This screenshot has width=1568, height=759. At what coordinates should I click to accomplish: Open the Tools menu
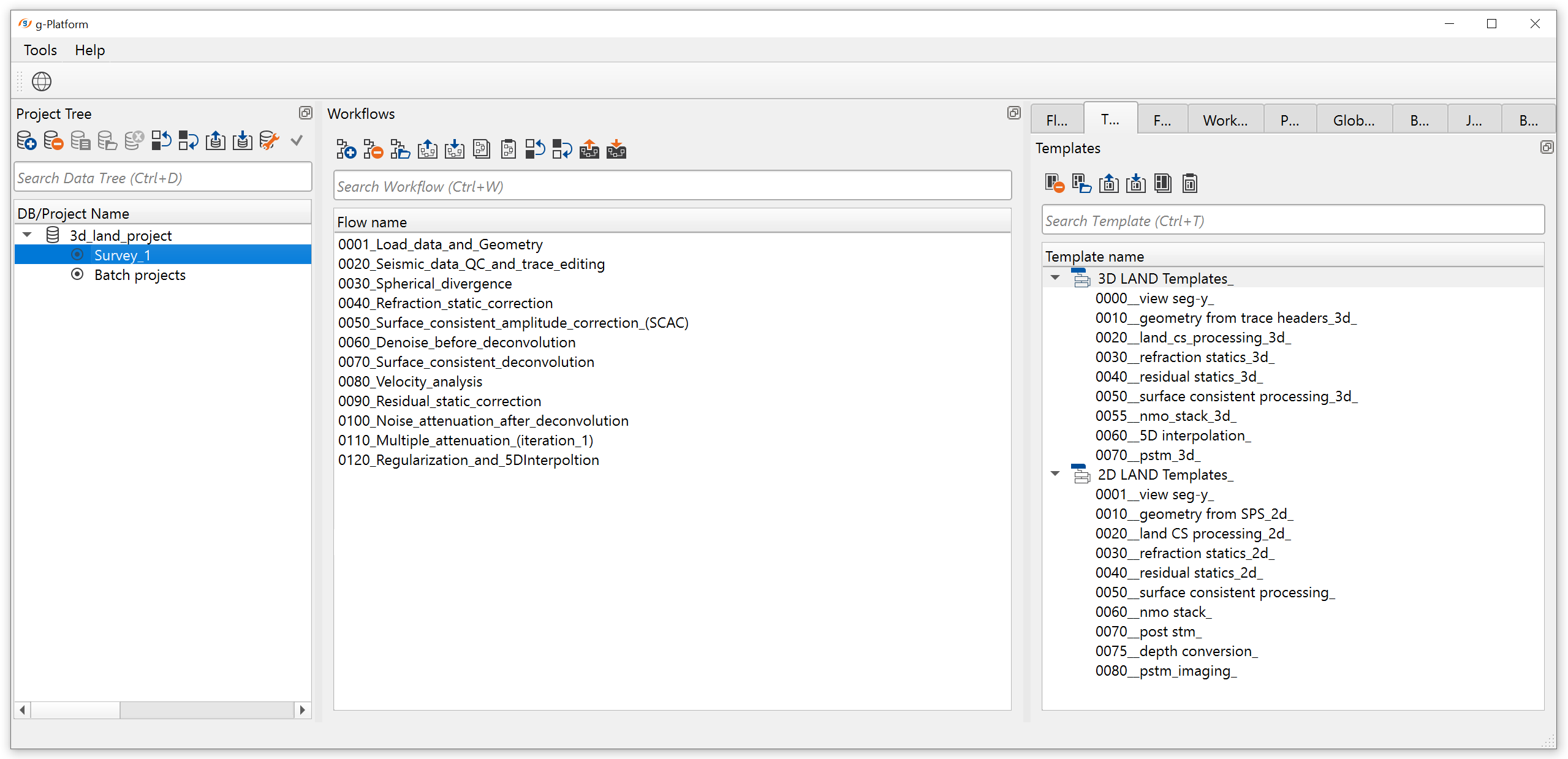coord(40,50)
